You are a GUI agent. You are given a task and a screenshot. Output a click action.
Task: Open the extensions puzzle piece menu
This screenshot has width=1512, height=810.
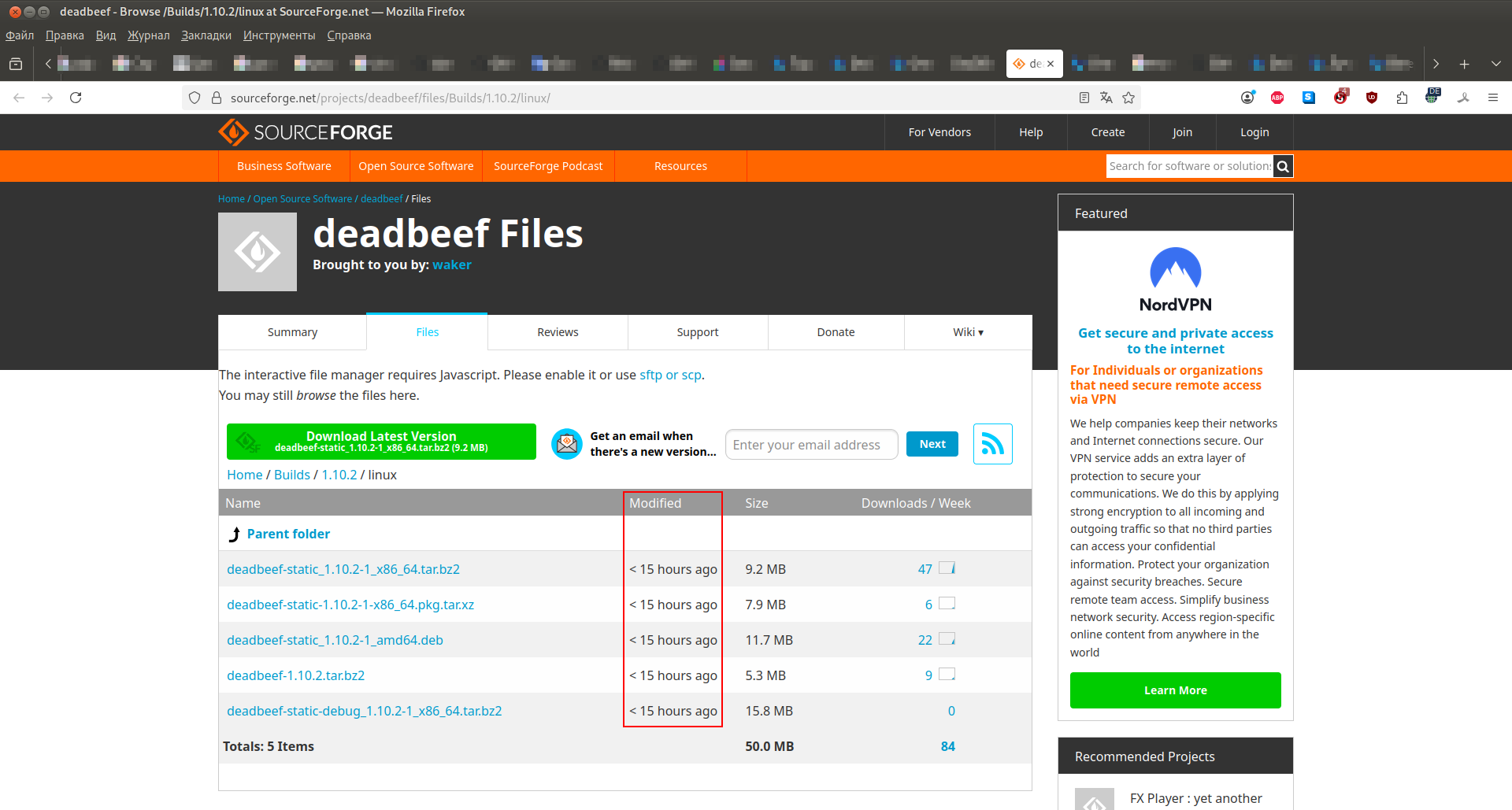pos(1402,98)
